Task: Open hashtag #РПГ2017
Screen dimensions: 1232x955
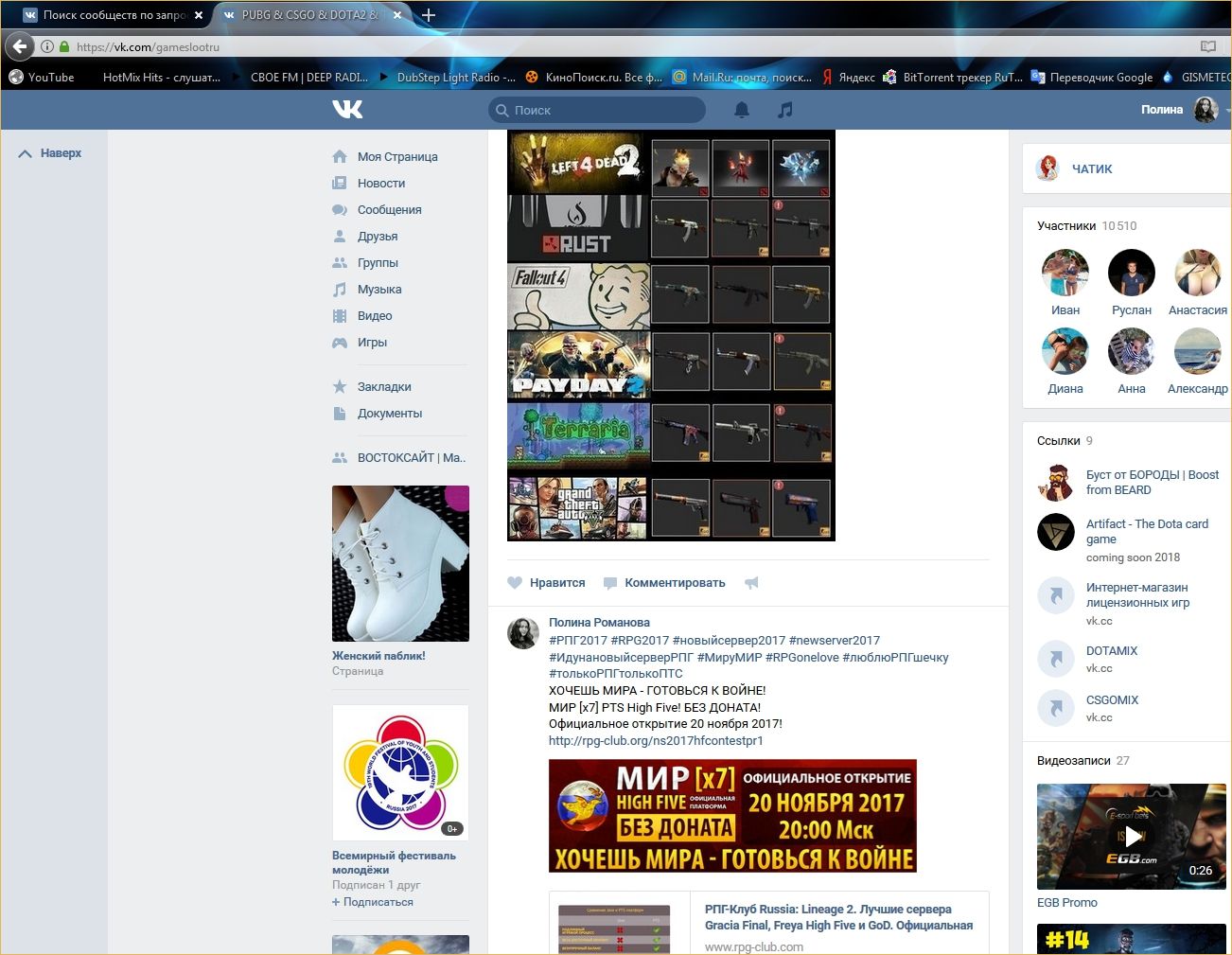Action: click(577, 640)
